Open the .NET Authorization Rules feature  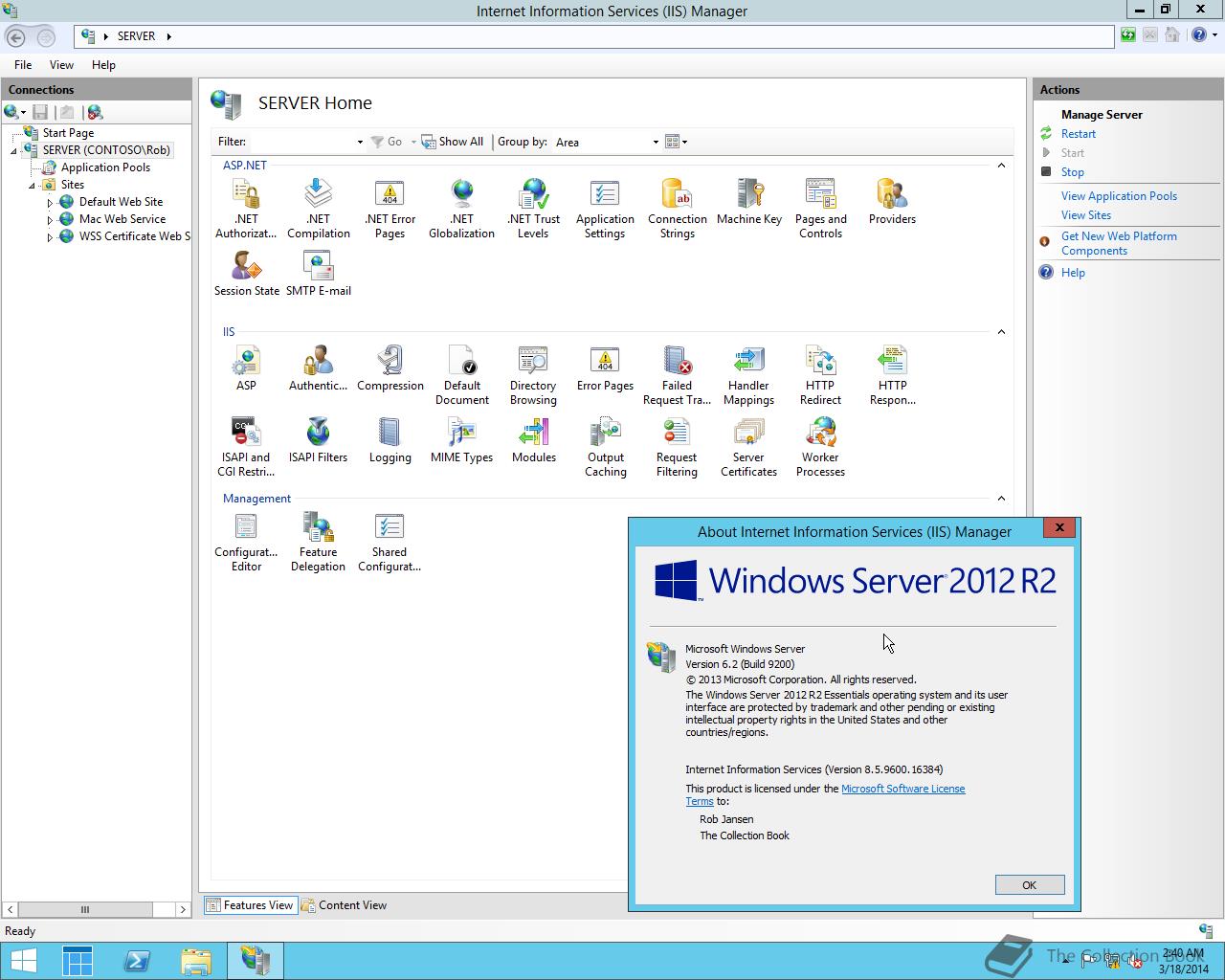(246, 209)
